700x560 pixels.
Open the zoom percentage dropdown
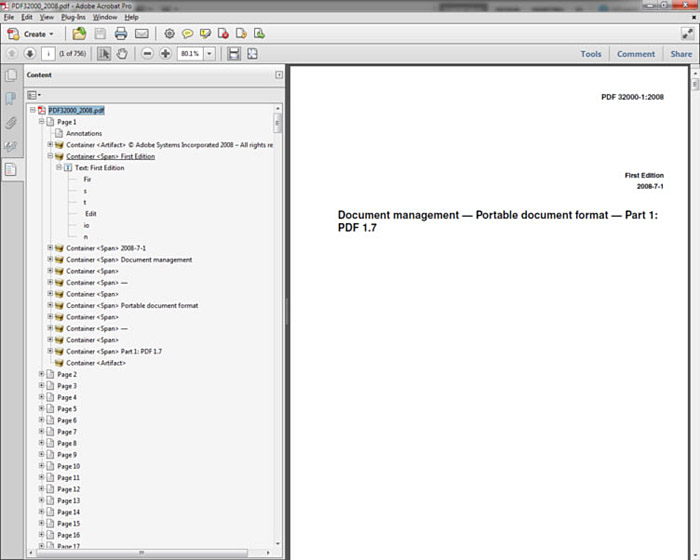(210, 54)
